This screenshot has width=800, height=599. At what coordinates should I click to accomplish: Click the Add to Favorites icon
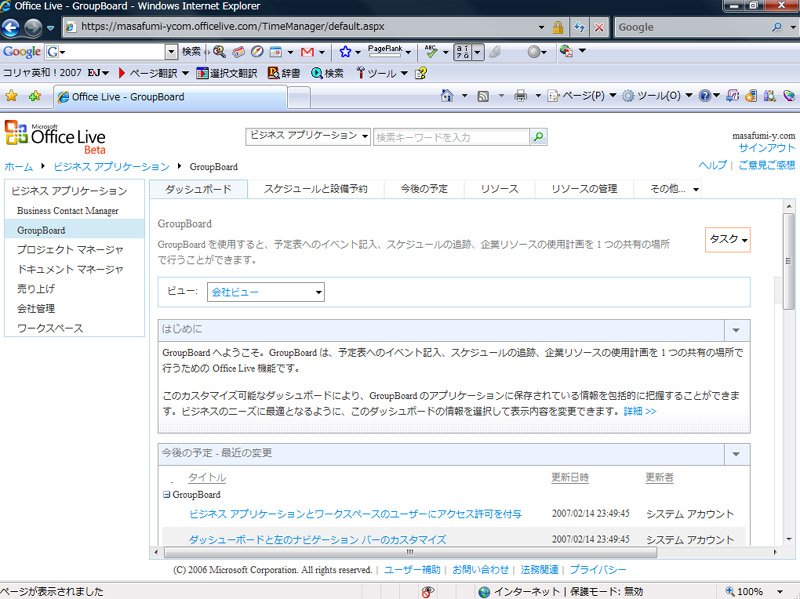[x=35, y=96]
